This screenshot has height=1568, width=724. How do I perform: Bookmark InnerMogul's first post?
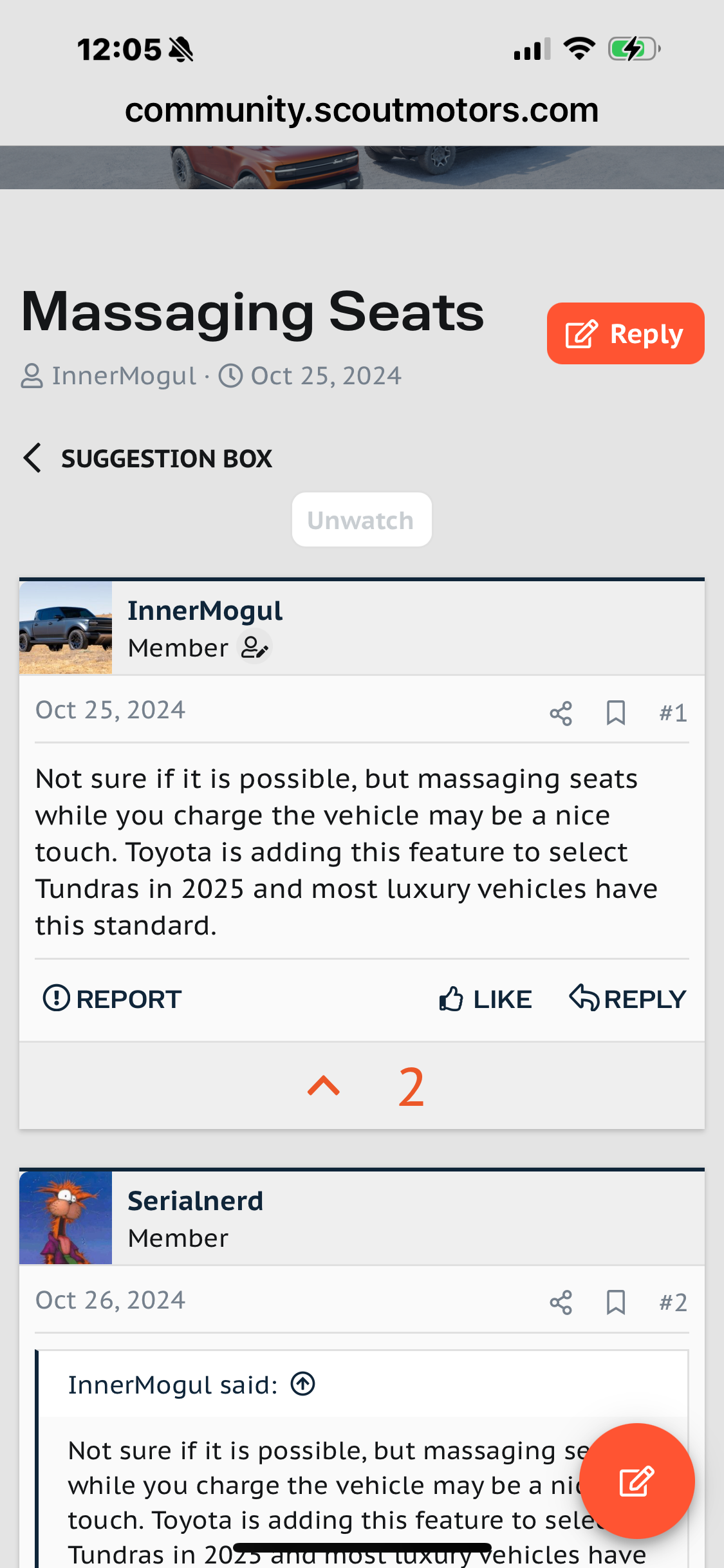coord(616,713)
